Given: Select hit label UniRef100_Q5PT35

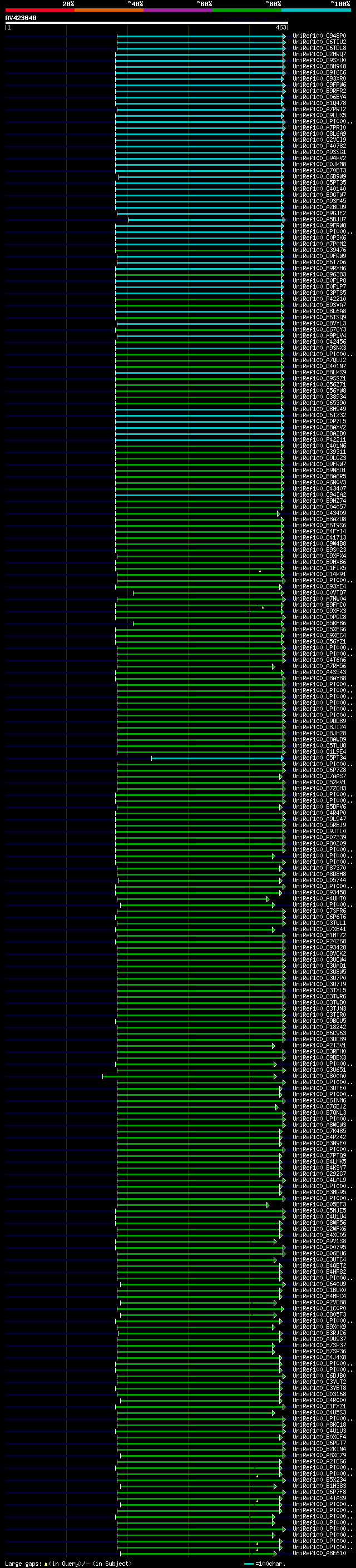Looking at the screenshot, I should point(319,182).
